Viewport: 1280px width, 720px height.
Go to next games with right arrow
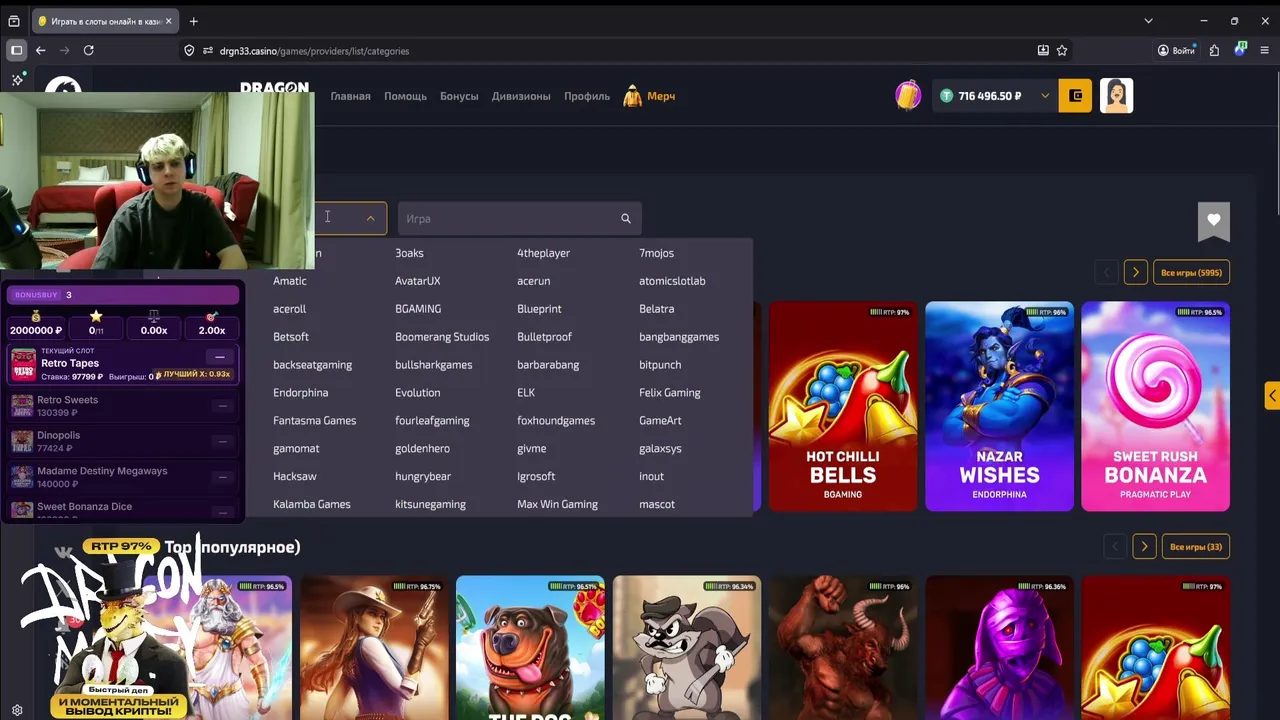point(1136,272)
